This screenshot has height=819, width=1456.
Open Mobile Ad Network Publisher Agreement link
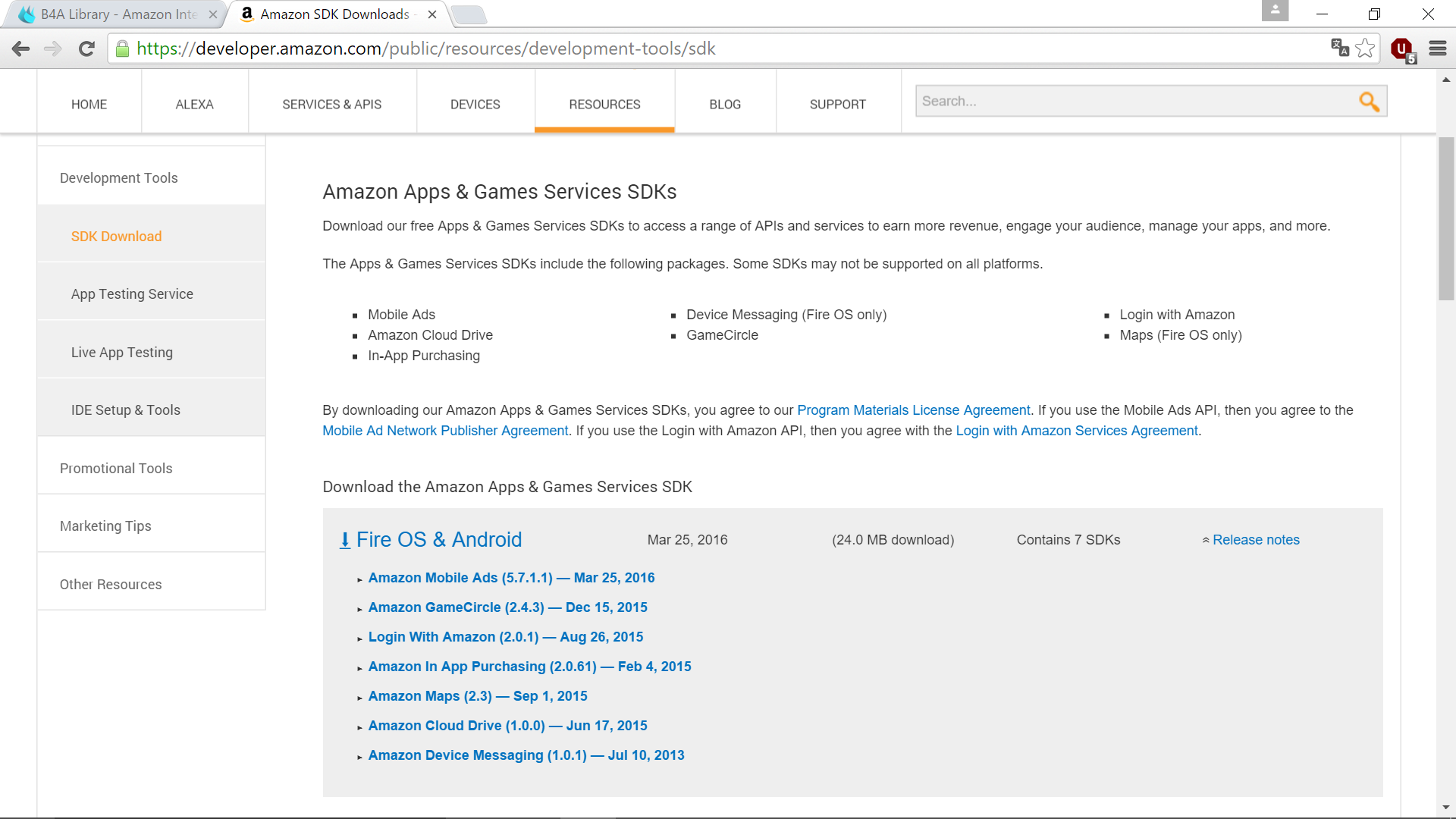tap(445, 431)
